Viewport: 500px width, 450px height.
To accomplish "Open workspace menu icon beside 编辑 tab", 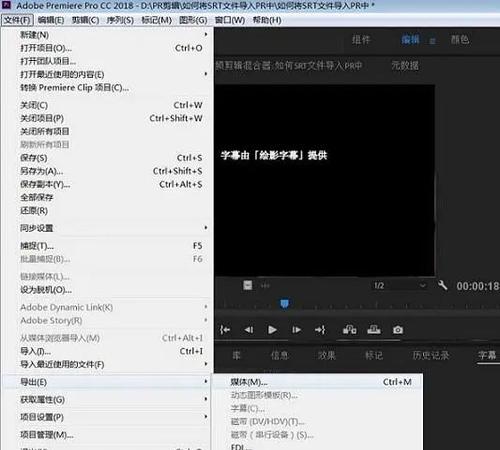I will coord(432,41).
